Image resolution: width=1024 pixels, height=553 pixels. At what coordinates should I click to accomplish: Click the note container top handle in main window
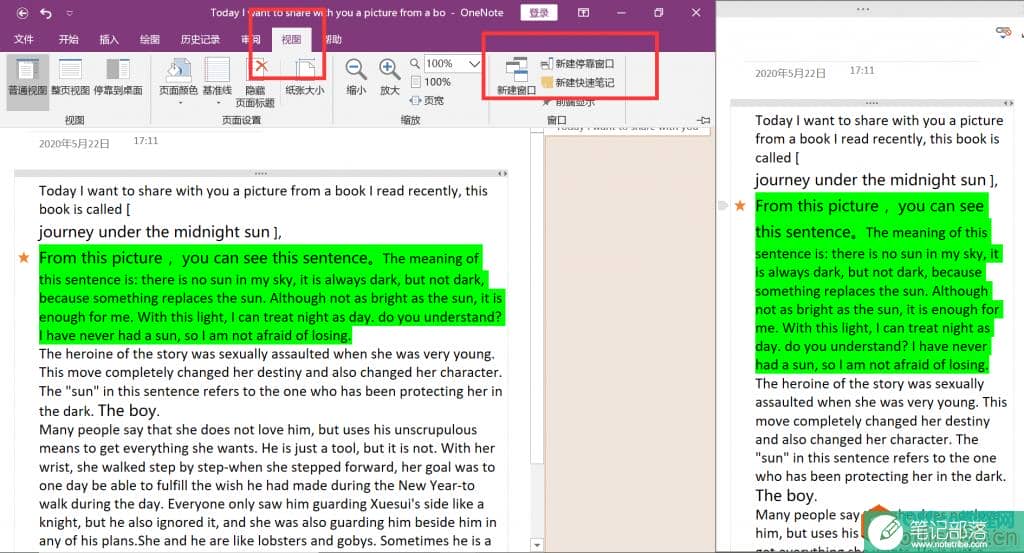[x=261, y=174]
